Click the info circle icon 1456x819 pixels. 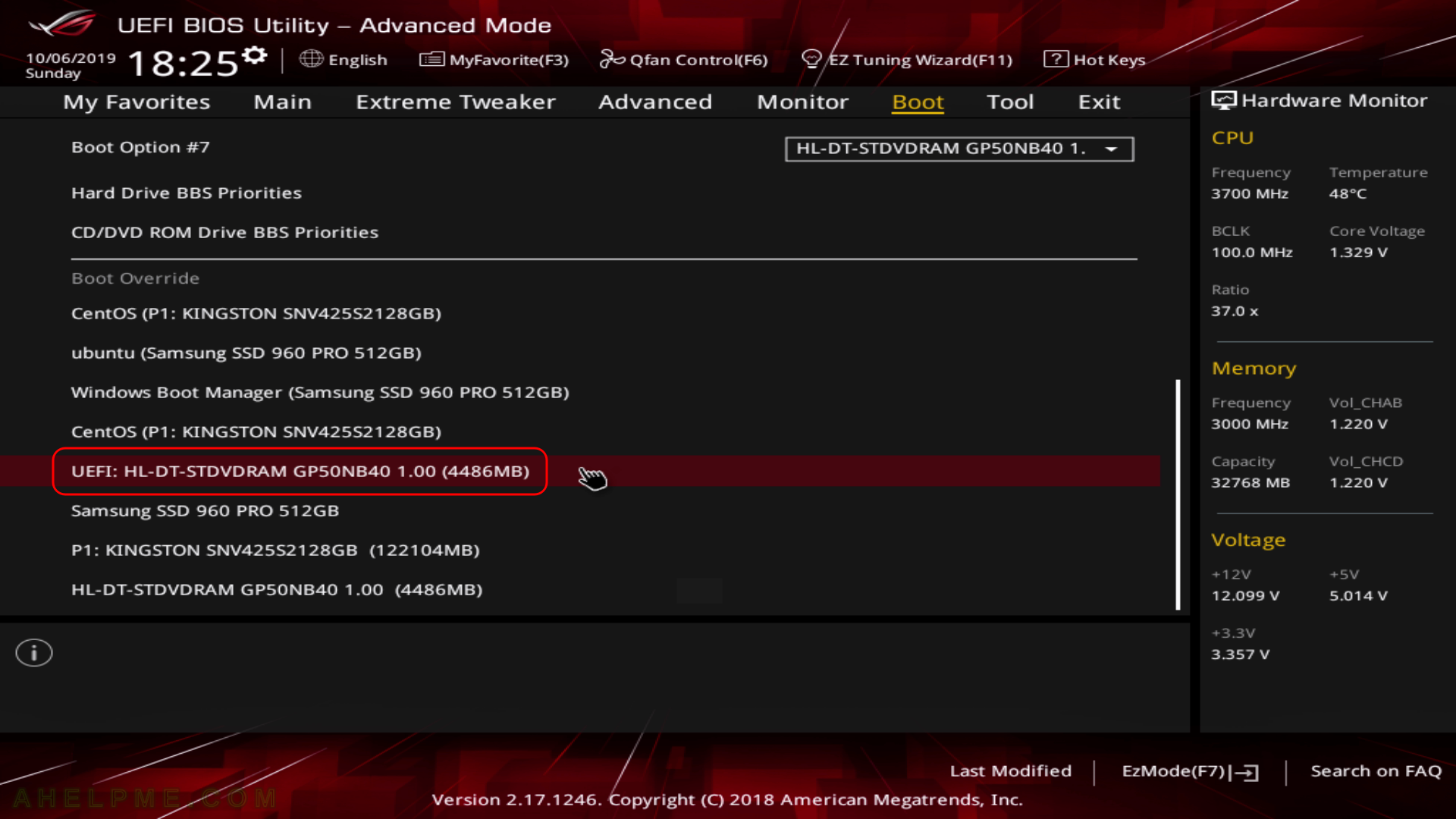tap(34, 652)
